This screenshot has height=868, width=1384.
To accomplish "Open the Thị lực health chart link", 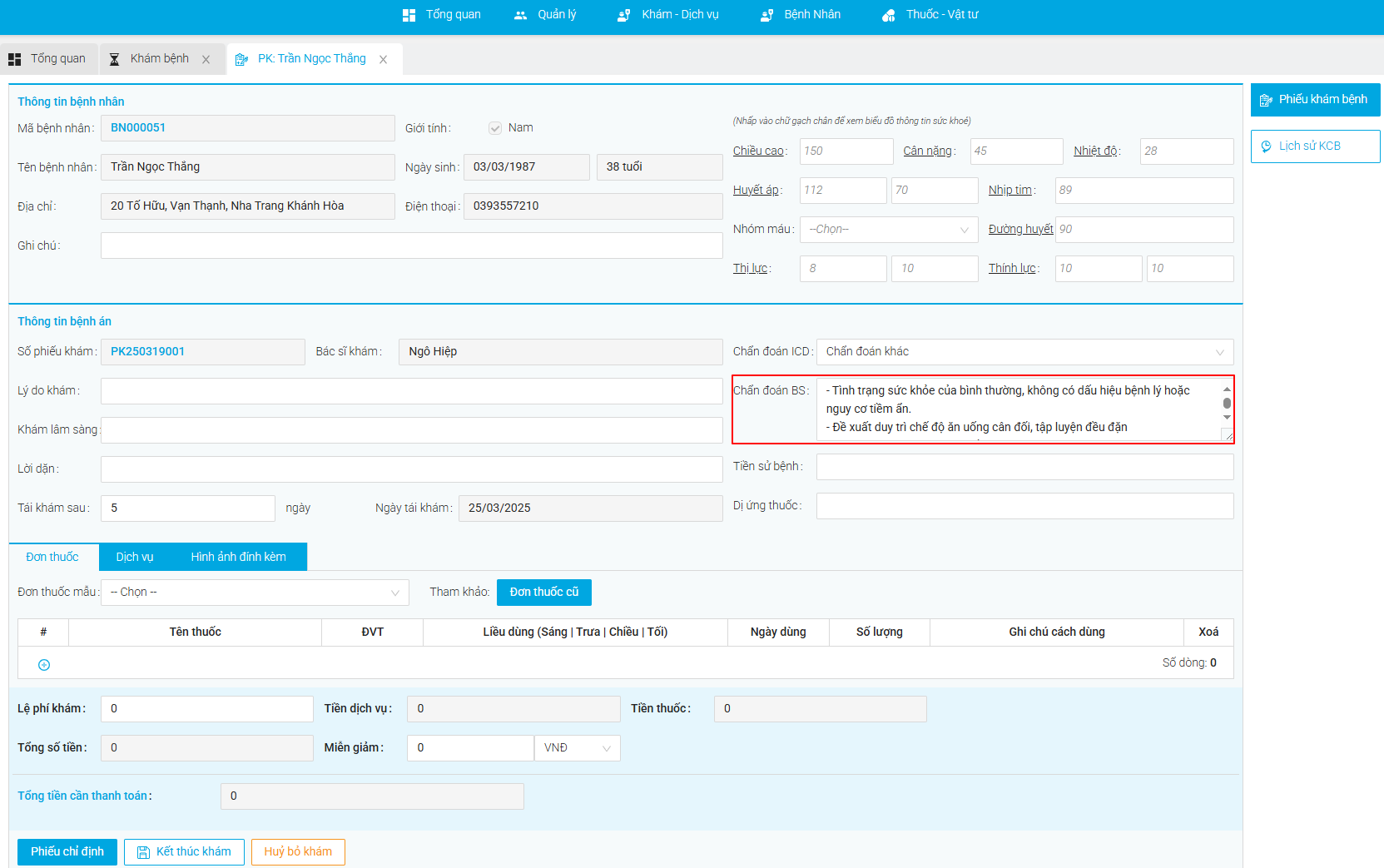I will click(x=750, y=269).
